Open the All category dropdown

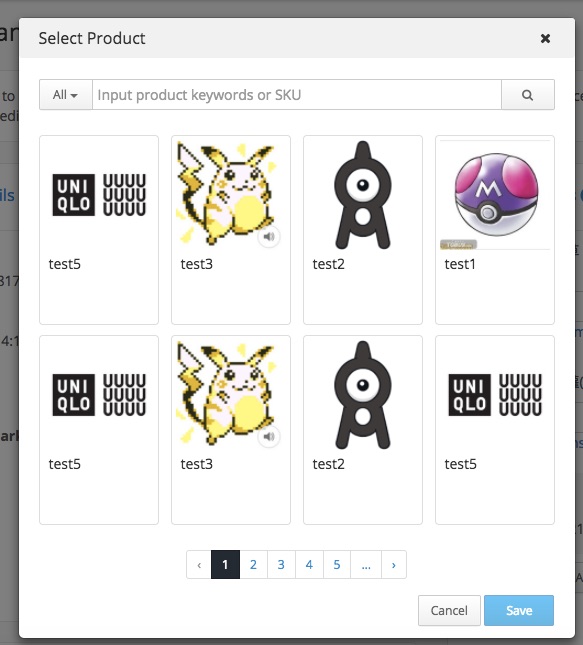[x=65, y=95]
